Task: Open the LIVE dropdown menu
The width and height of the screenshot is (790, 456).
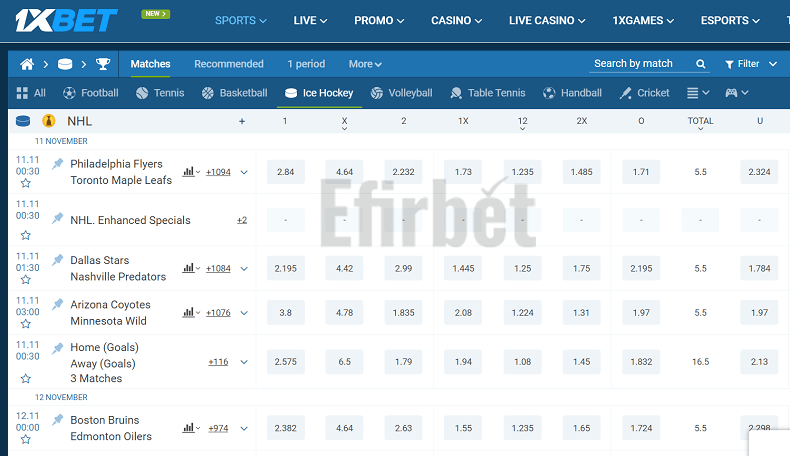Action: 310,21
